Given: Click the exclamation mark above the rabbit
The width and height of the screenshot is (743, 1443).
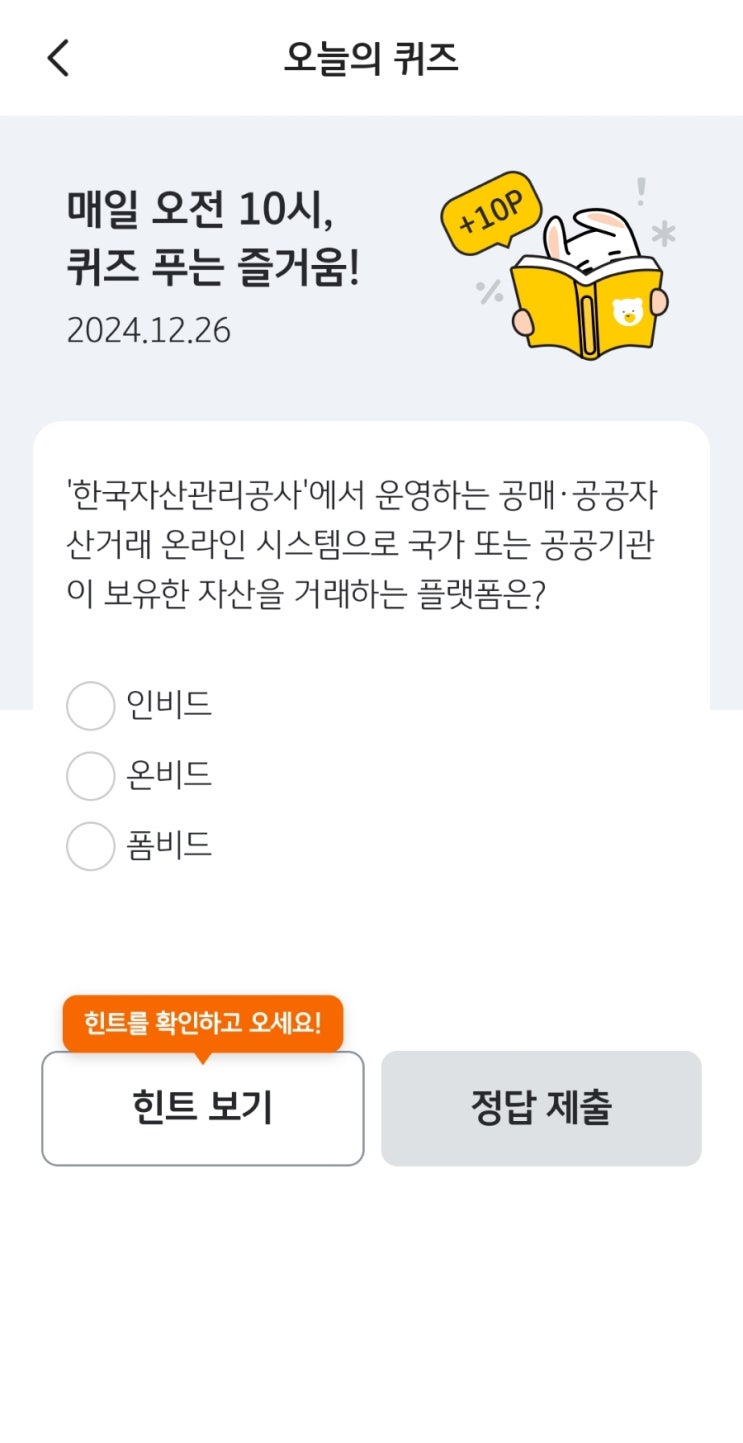Looking at the screenshot, I should click(x=641, y=190).
